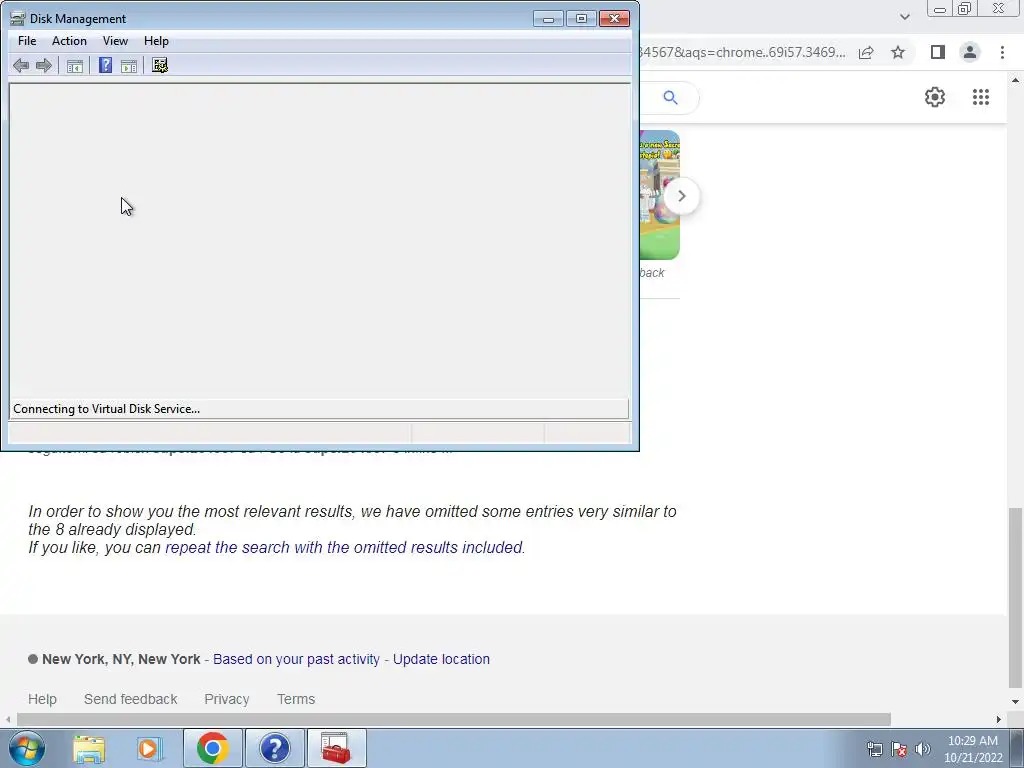Click the Send feedback footer link
Screen dimensions: 1024x768
[x=131, y=699]
